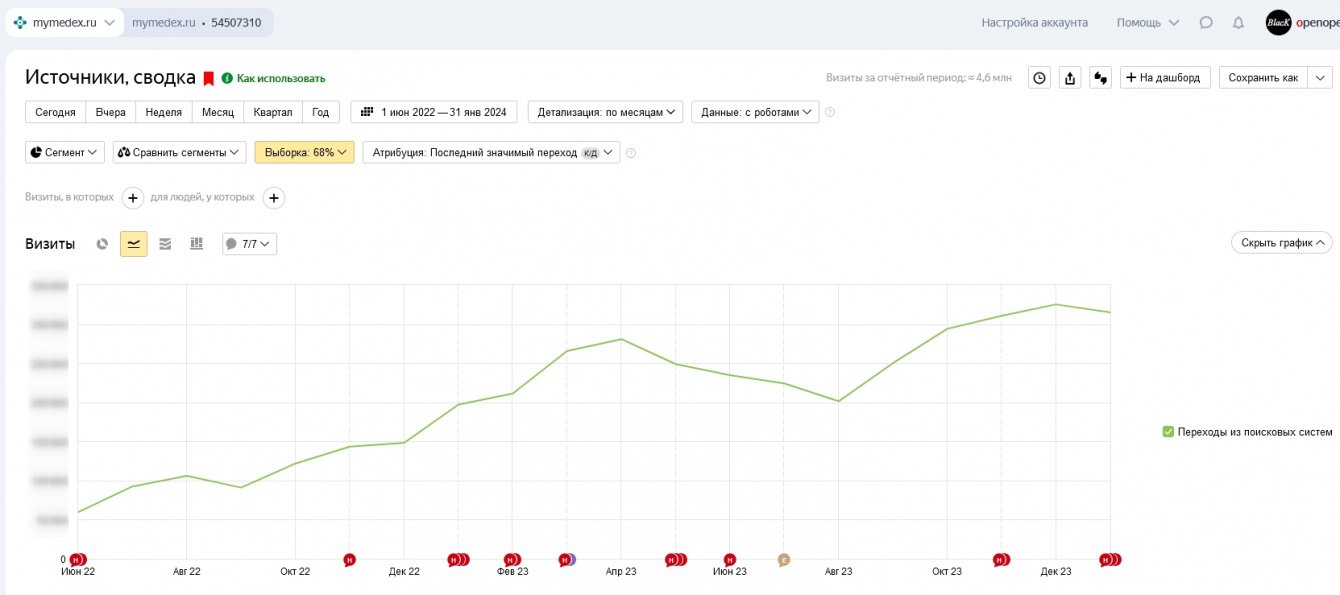Click the Визиты chart heading
This screenshot has width=1340, height=595.
point(50,244)
